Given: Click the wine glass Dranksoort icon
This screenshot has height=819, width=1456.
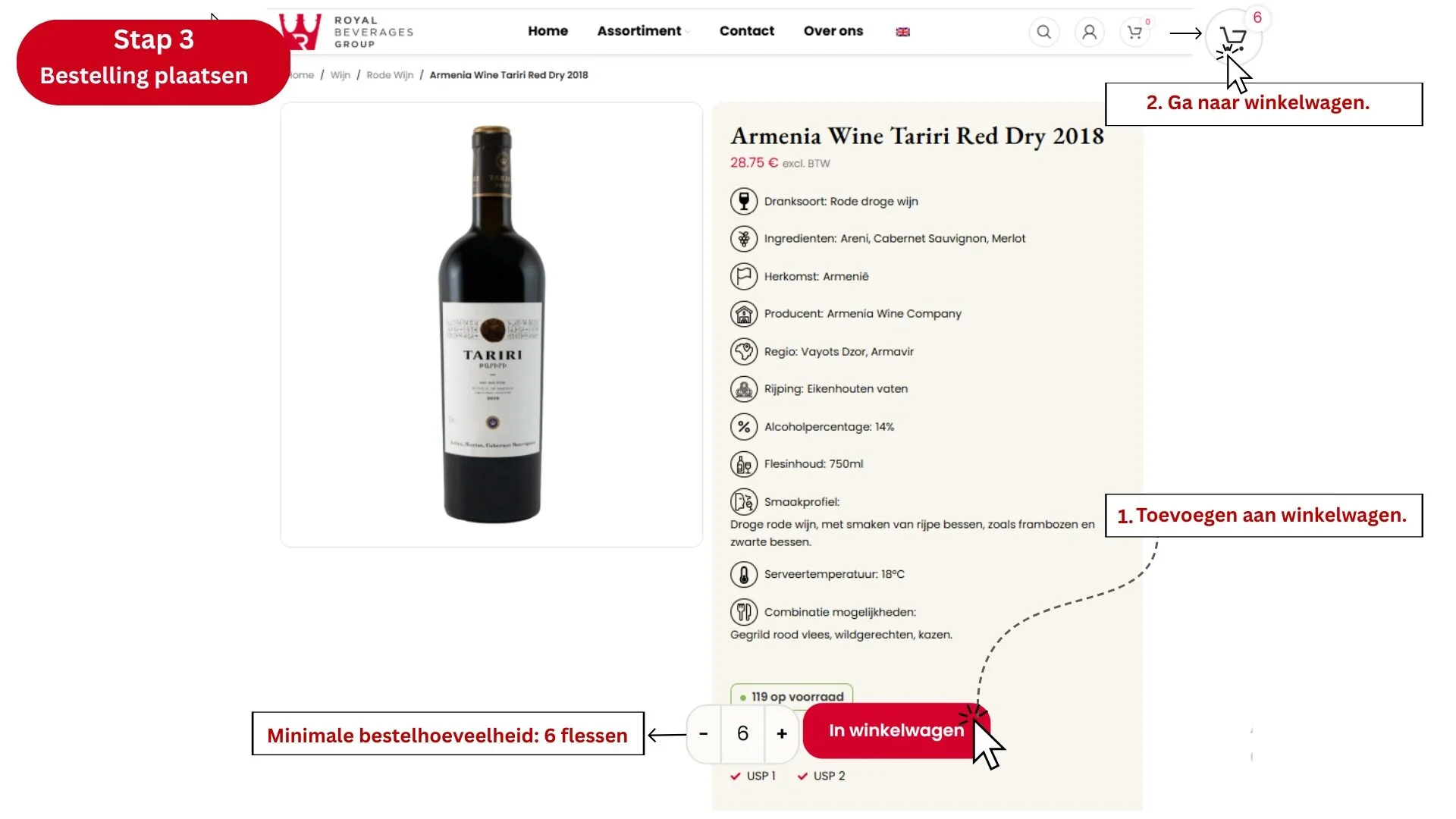Looking at the screenshot, I should tap(744, 201).
